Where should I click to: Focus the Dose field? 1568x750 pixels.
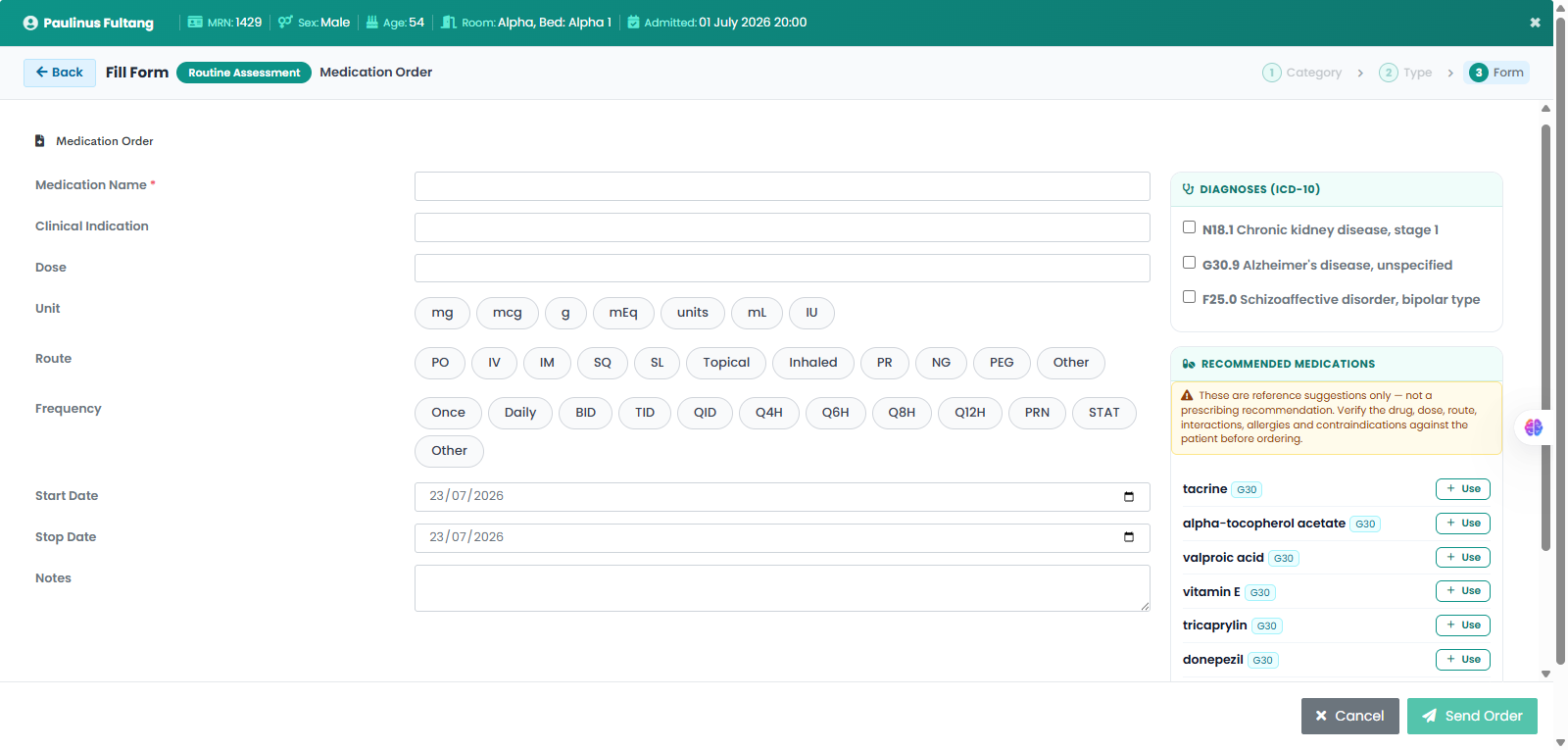782,269
